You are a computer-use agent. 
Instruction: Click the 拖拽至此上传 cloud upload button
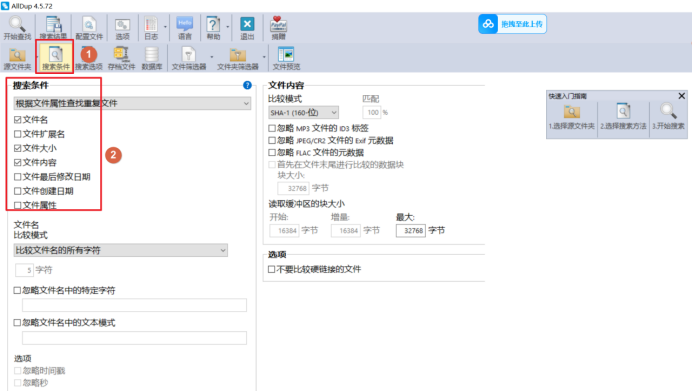pos(512,24)
